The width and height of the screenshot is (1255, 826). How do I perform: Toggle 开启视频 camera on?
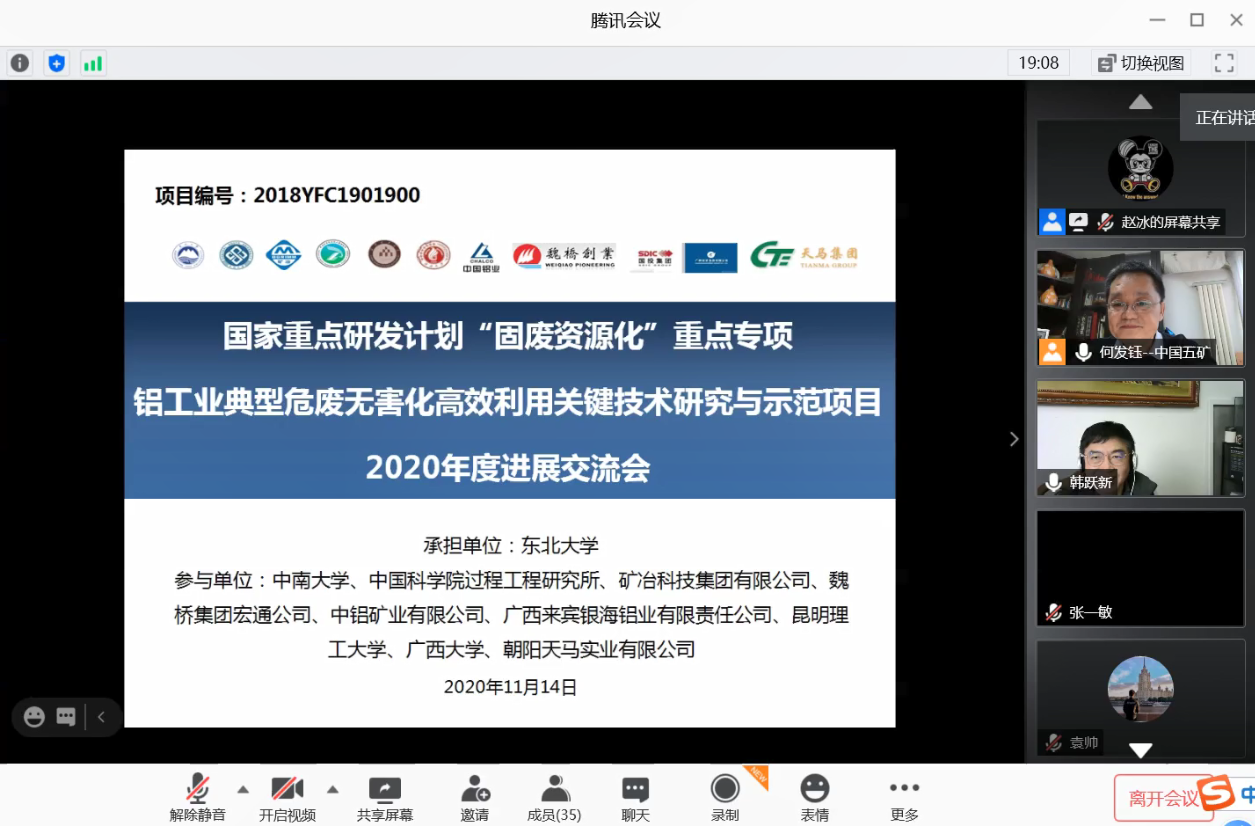287,798
